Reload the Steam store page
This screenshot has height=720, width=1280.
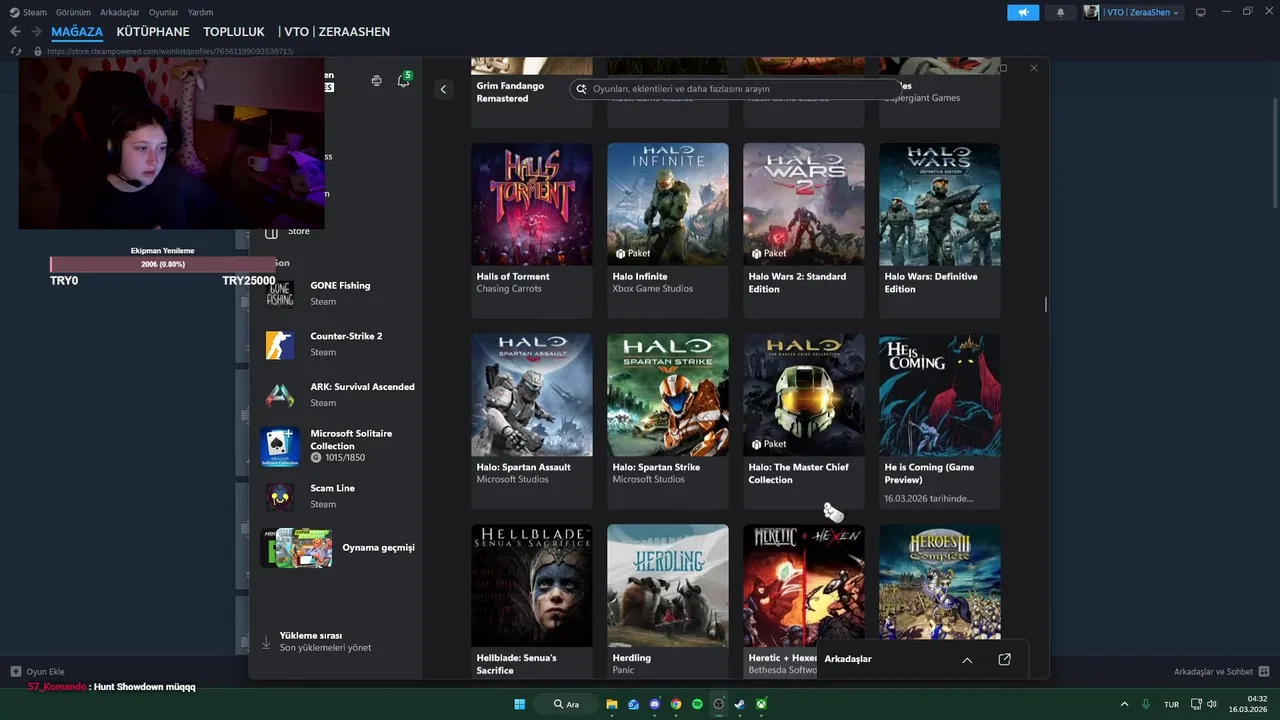pos(15,51)
